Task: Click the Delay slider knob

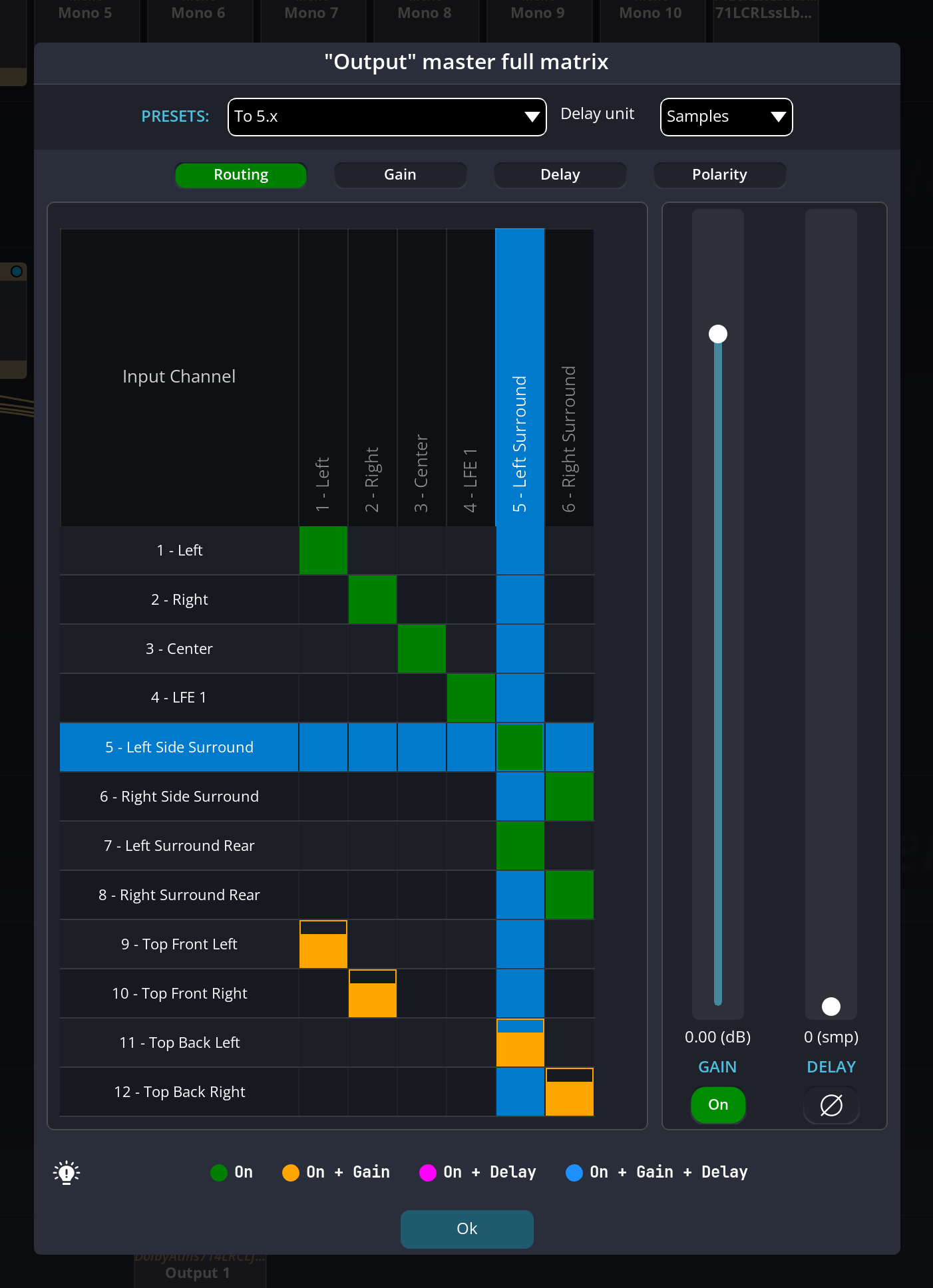Action: coord(831,1007)
